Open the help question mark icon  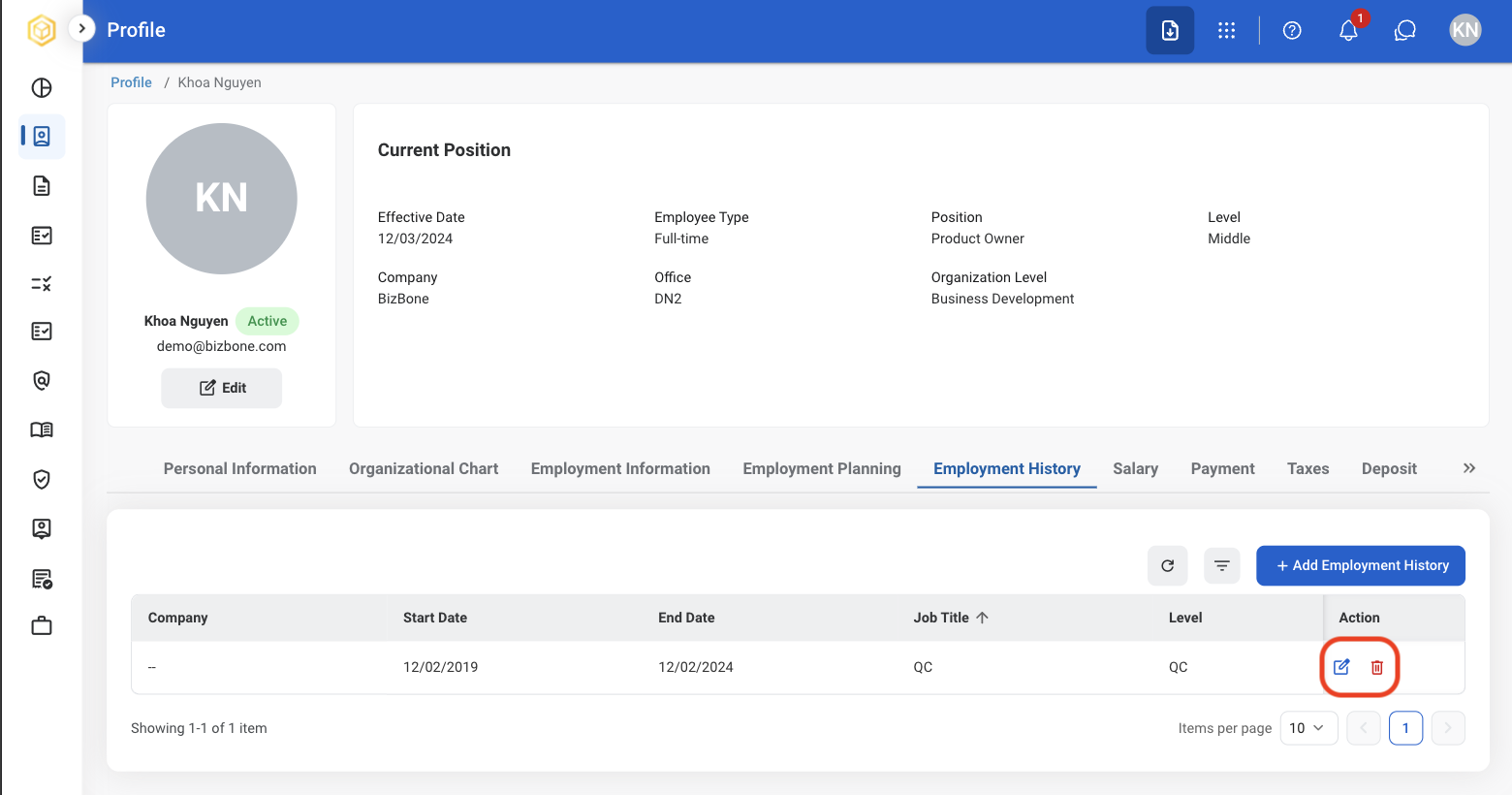1292,31
